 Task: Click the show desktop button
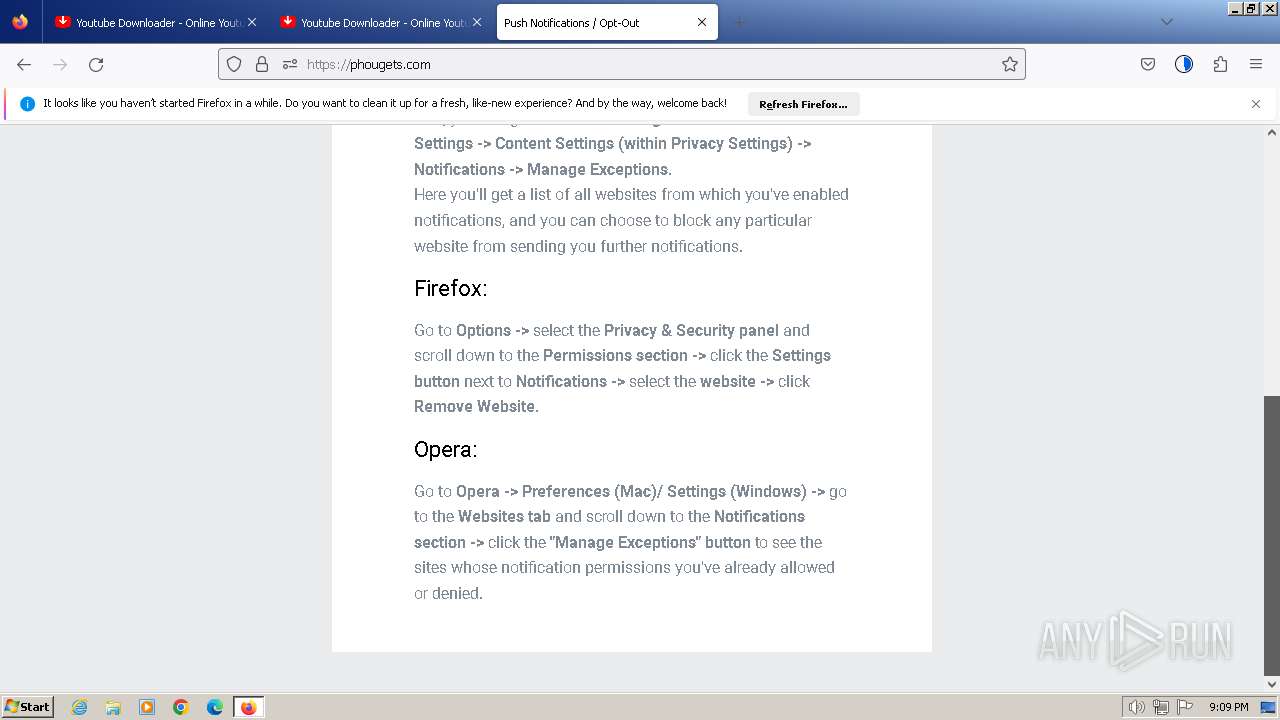pyautogui.click(x=1269, y=707)
